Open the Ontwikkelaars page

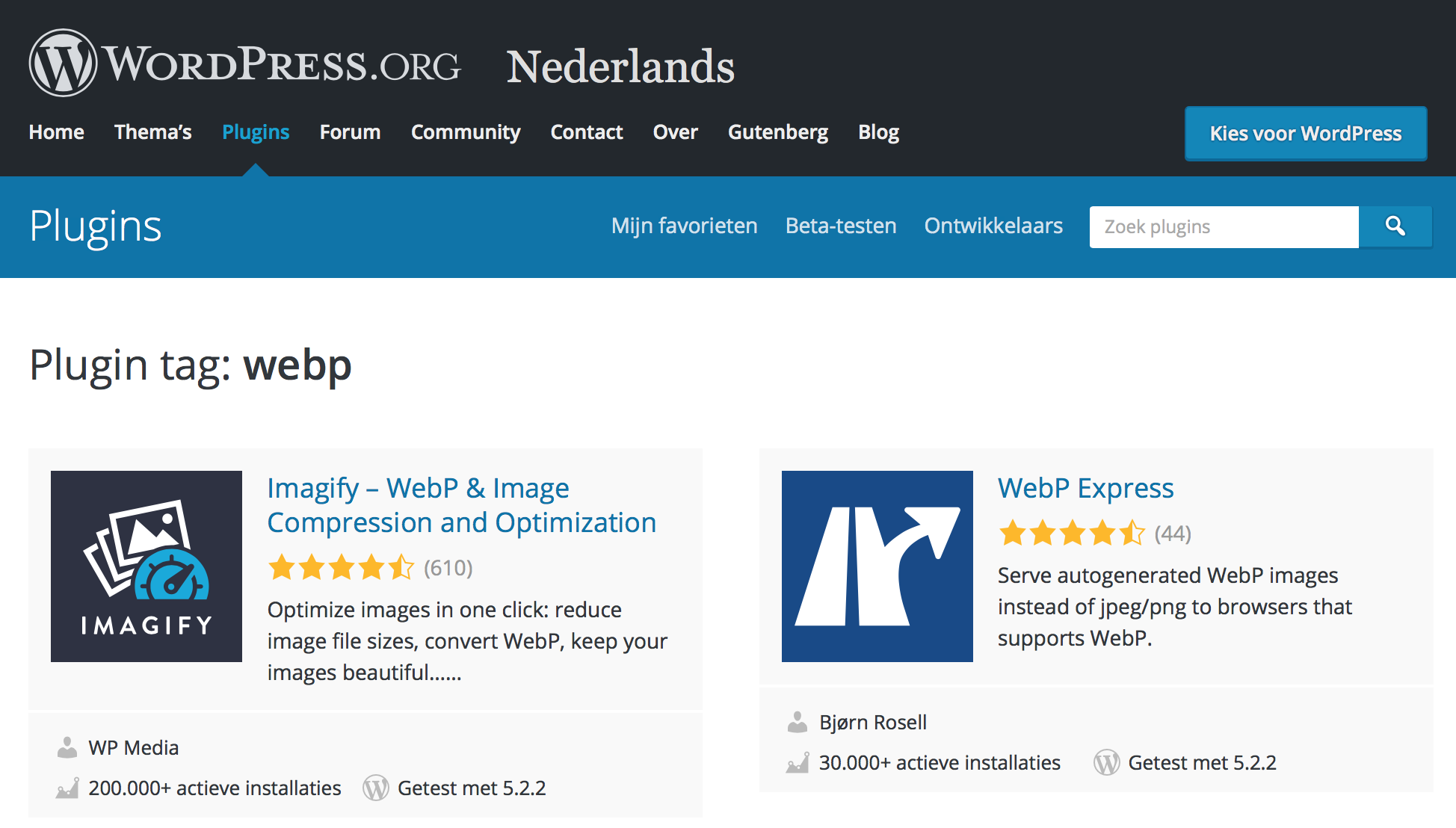[993, 226]
